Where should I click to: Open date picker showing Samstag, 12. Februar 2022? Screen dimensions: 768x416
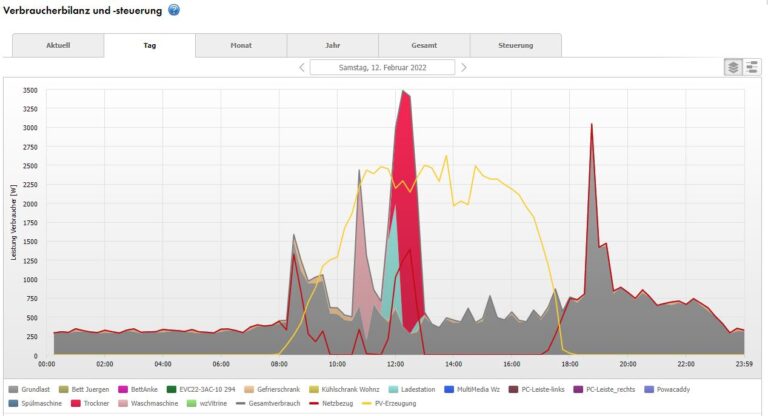pyautogui.click(x=382, y=67)
